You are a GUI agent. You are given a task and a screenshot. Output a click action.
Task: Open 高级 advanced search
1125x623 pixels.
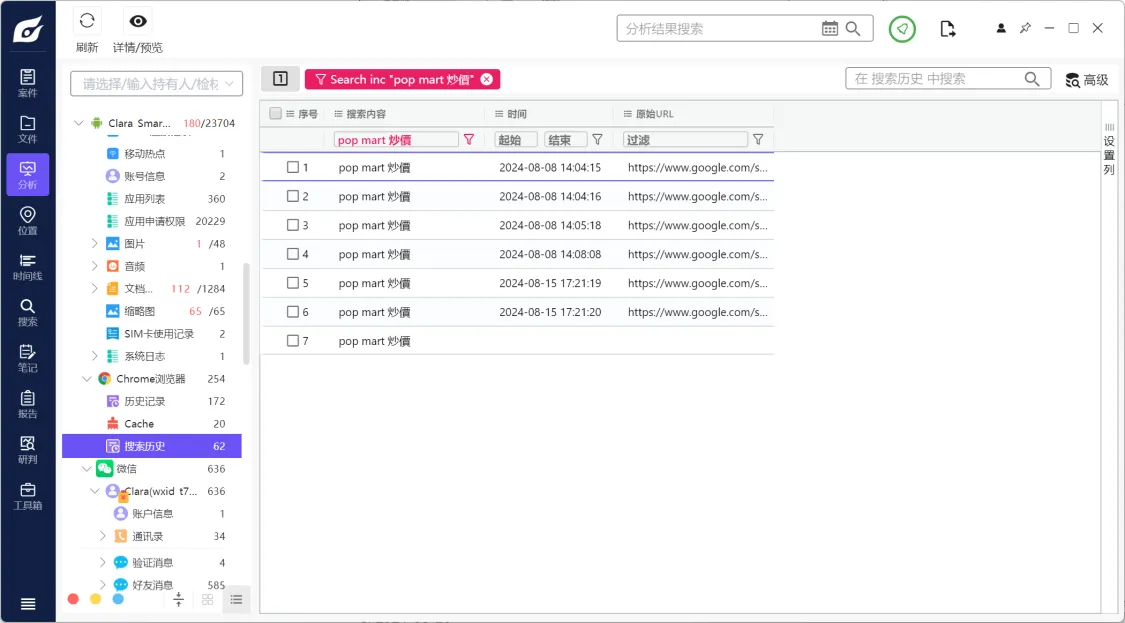[1087, 80]
